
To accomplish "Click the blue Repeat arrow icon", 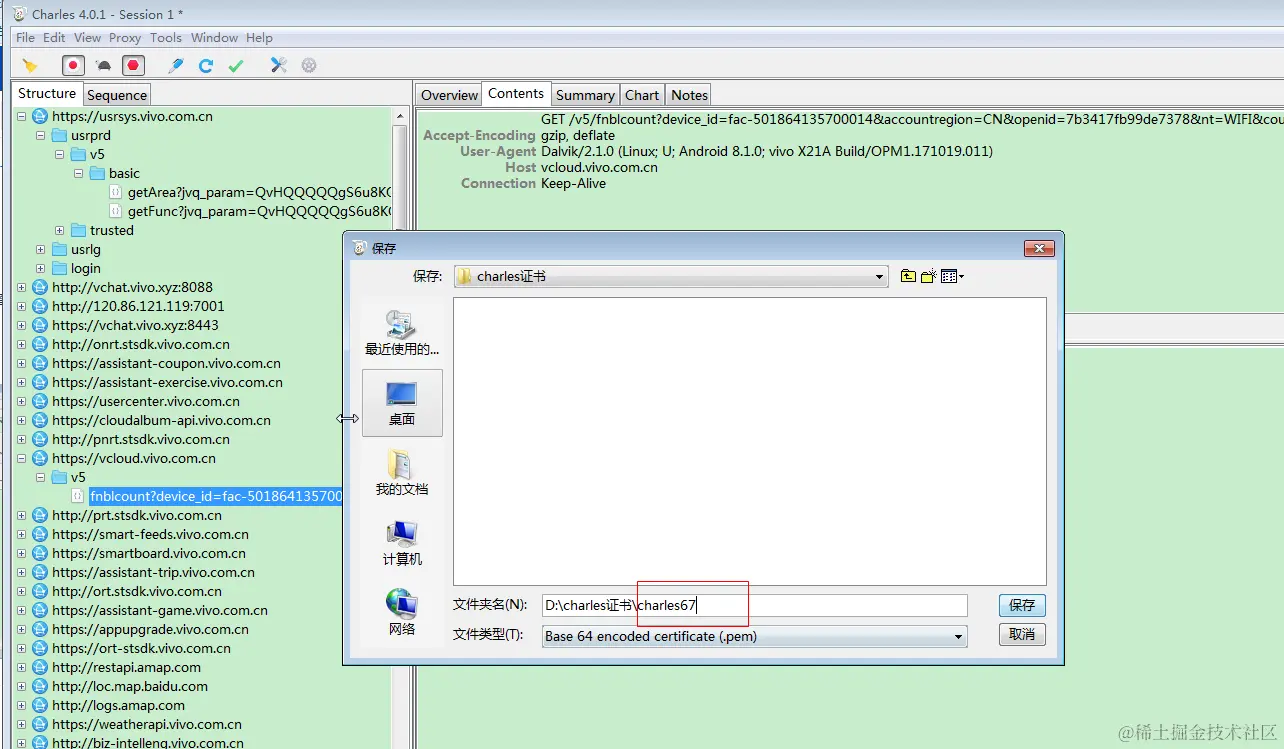I will click(206, 66).
